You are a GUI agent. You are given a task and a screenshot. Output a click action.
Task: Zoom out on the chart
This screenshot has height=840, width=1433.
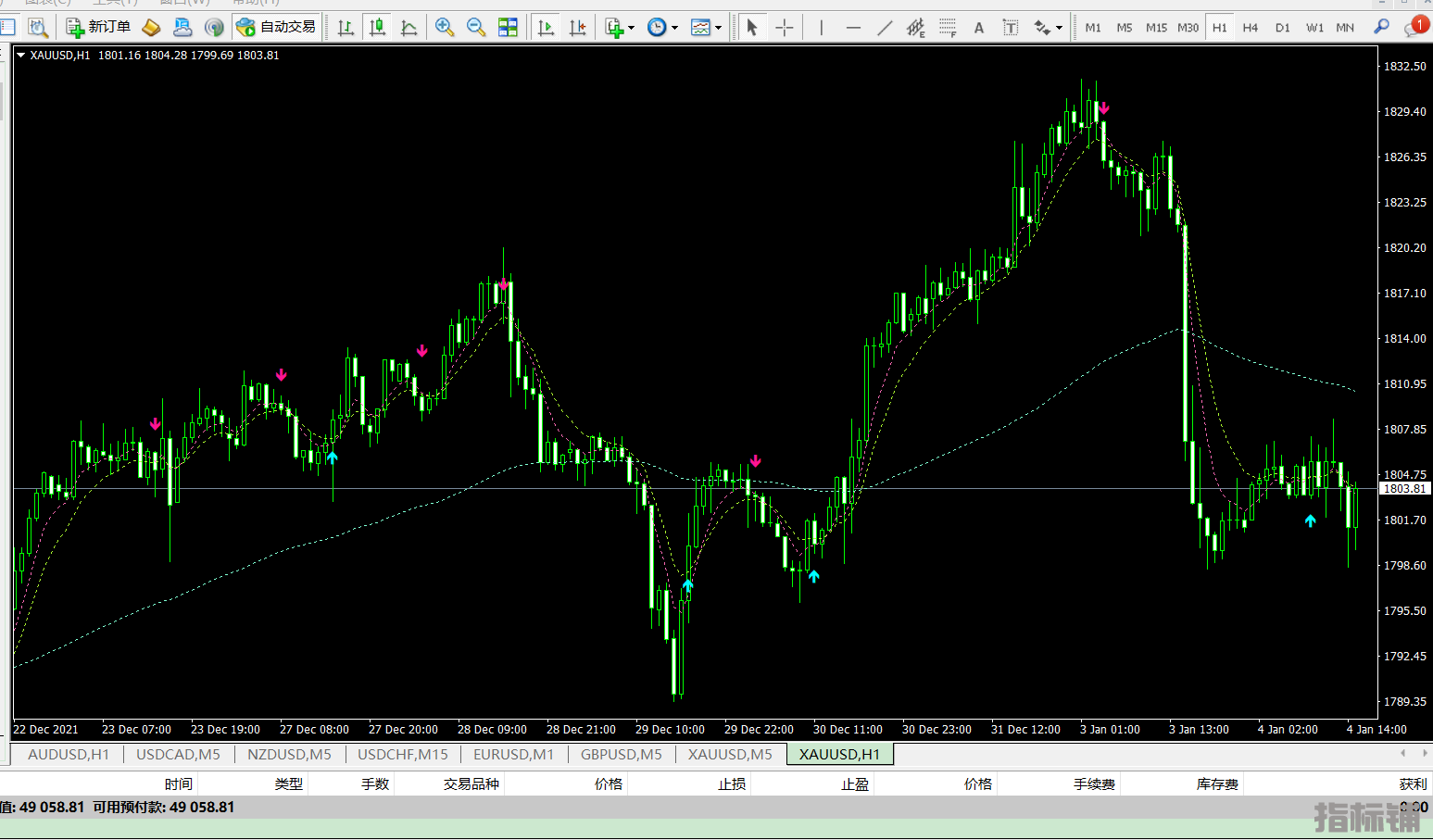[x=476, y=27]
